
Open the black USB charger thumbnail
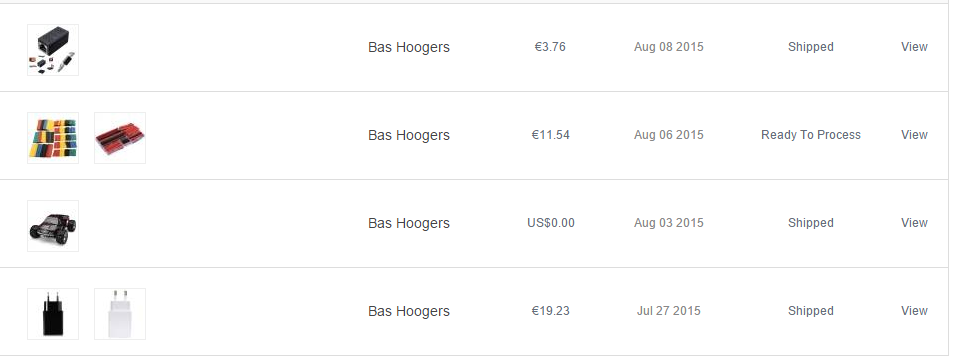pyautogui.click(x=53, y=314)
